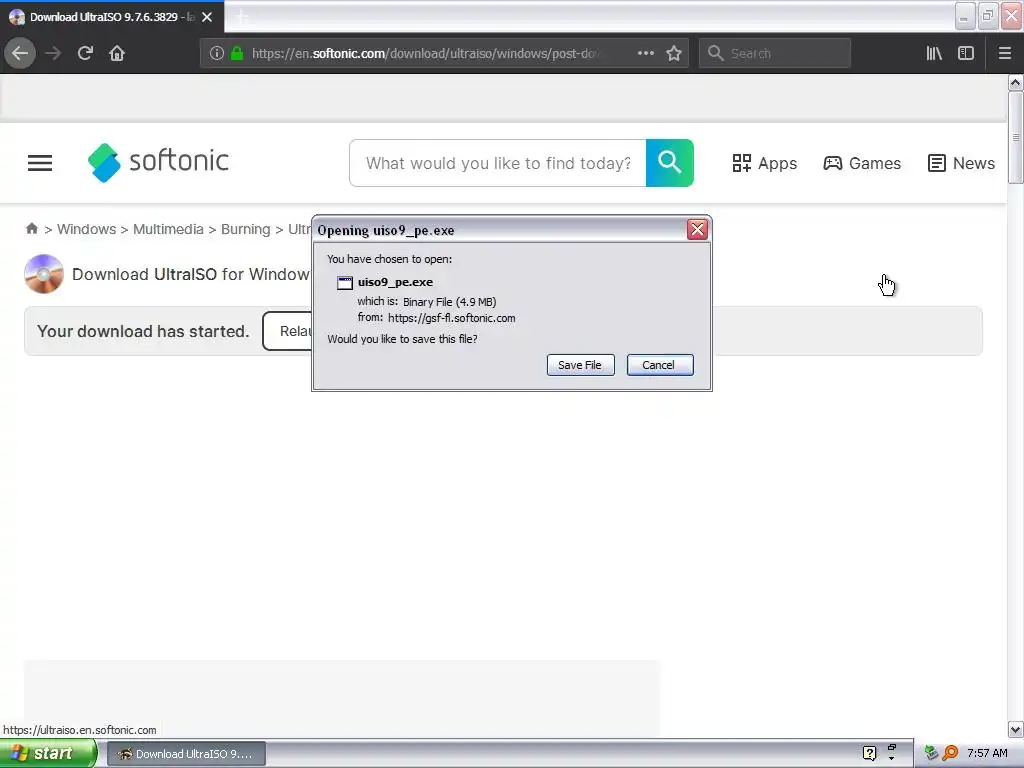Screen dimensions: 1024x768
Task: Click the 7:57 AM clock
Action: pos(987,753)
